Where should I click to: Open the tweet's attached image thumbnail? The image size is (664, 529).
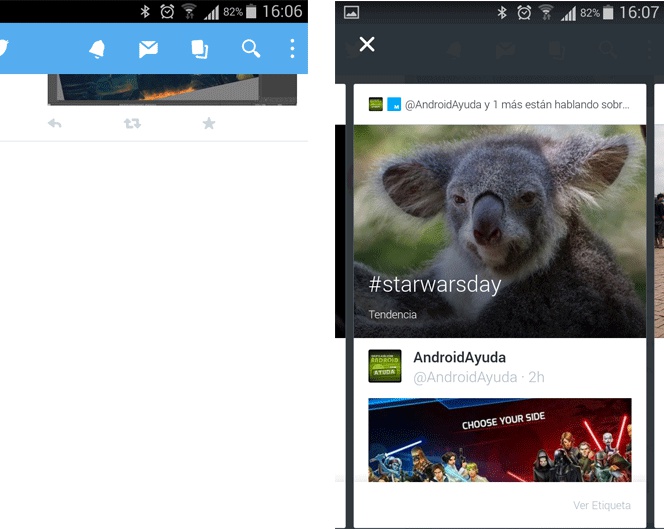(x=172, y=89)
